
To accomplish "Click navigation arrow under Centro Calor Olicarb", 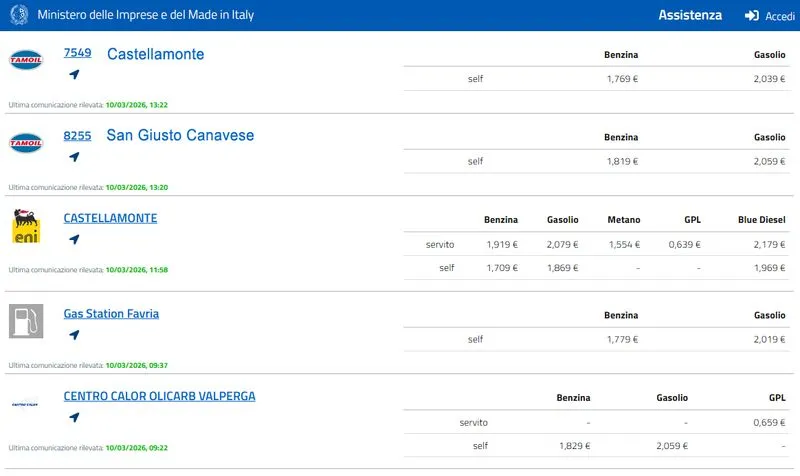I will click(x=74, y=418).
